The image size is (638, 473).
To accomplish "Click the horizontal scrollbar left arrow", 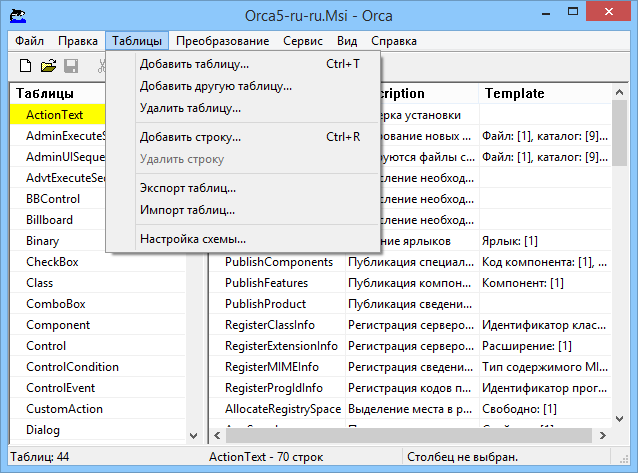I will [x=217, y=436].
